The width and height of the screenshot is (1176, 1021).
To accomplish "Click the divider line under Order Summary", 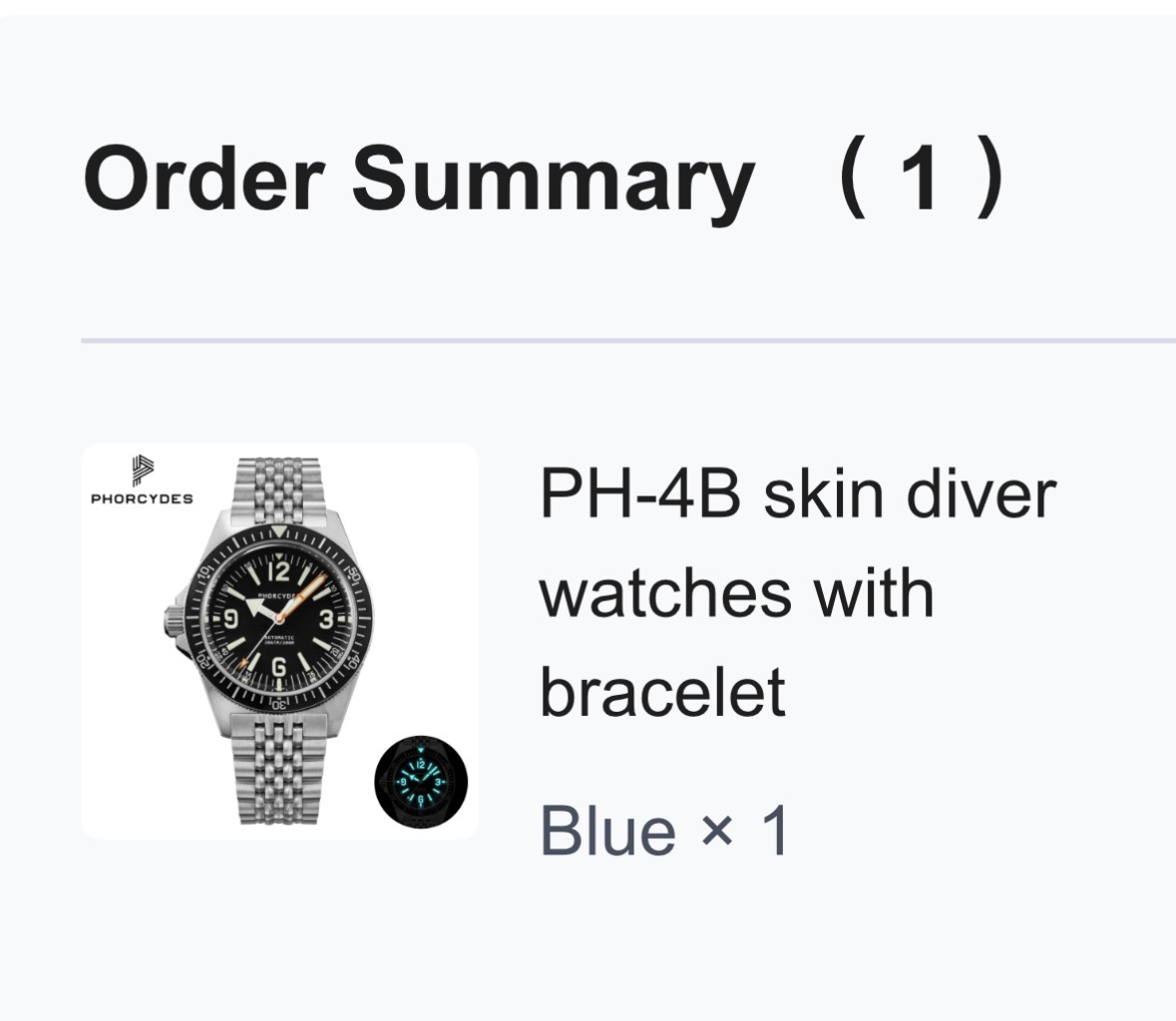I will click(628, 341).
